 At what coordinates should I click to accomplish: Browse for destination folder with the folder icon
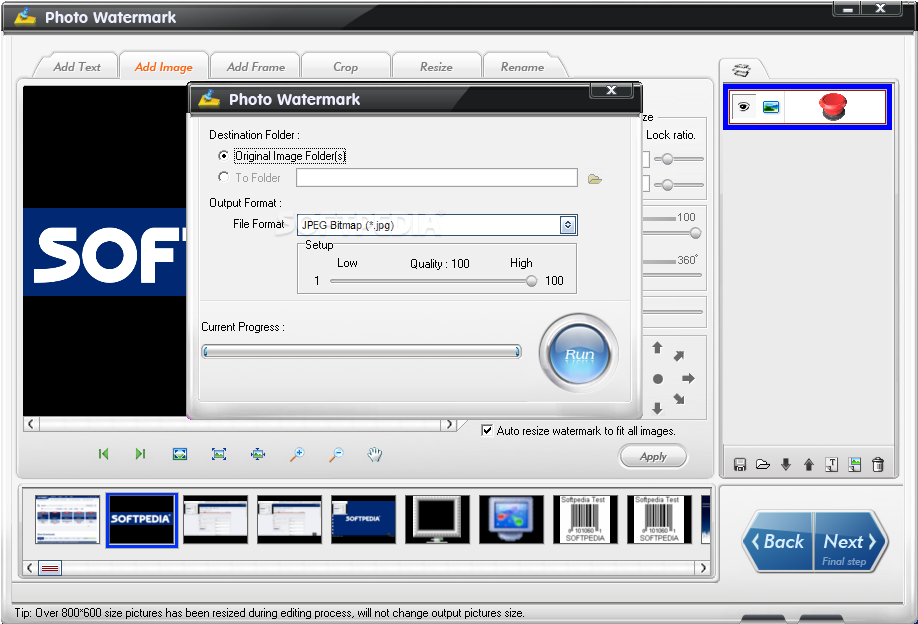tap(595, 179)
